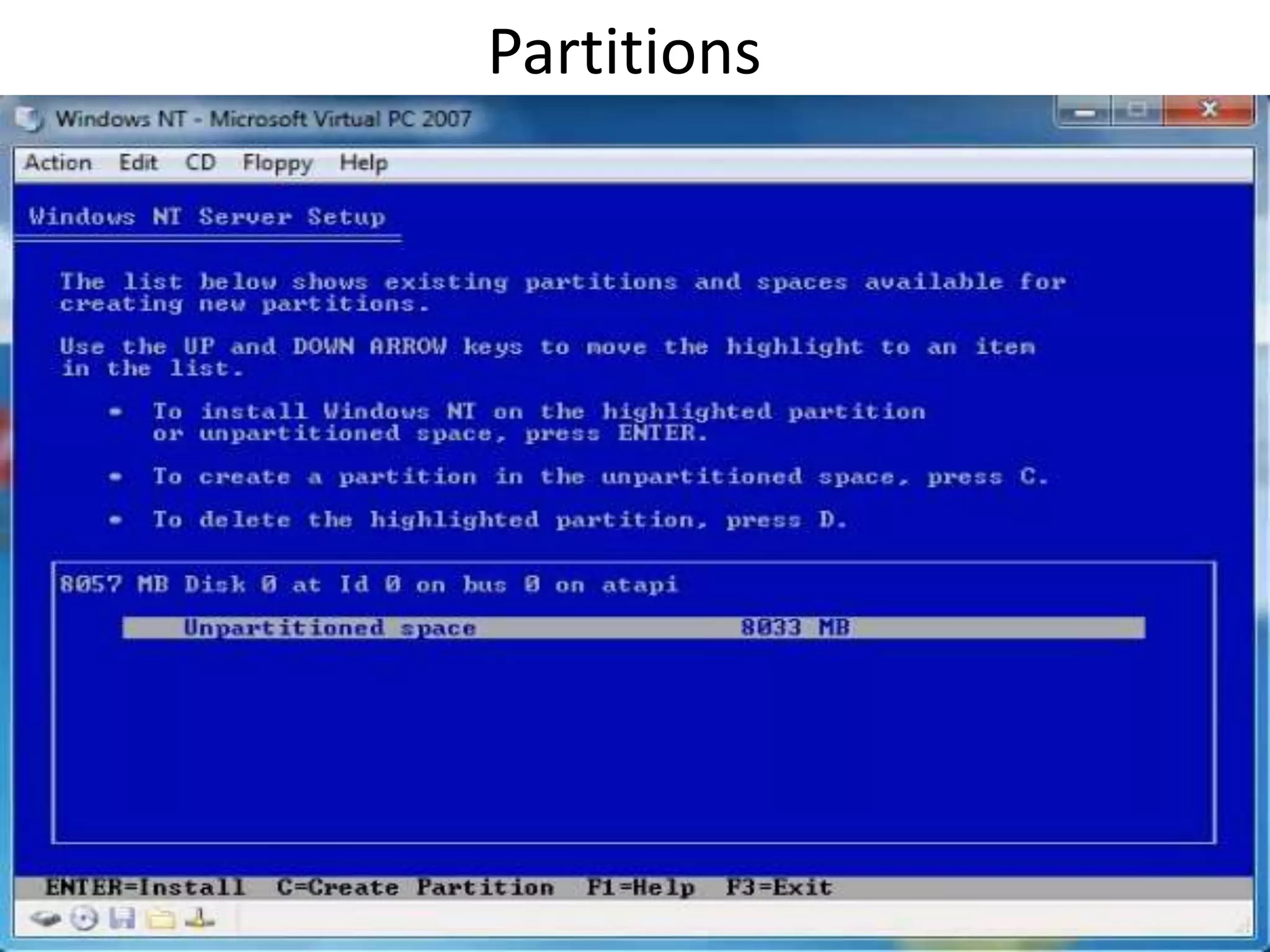The width and height of the screenshot is (1270, 952).
Task: Click the hard disk status icon
Action: click(45, 919)
